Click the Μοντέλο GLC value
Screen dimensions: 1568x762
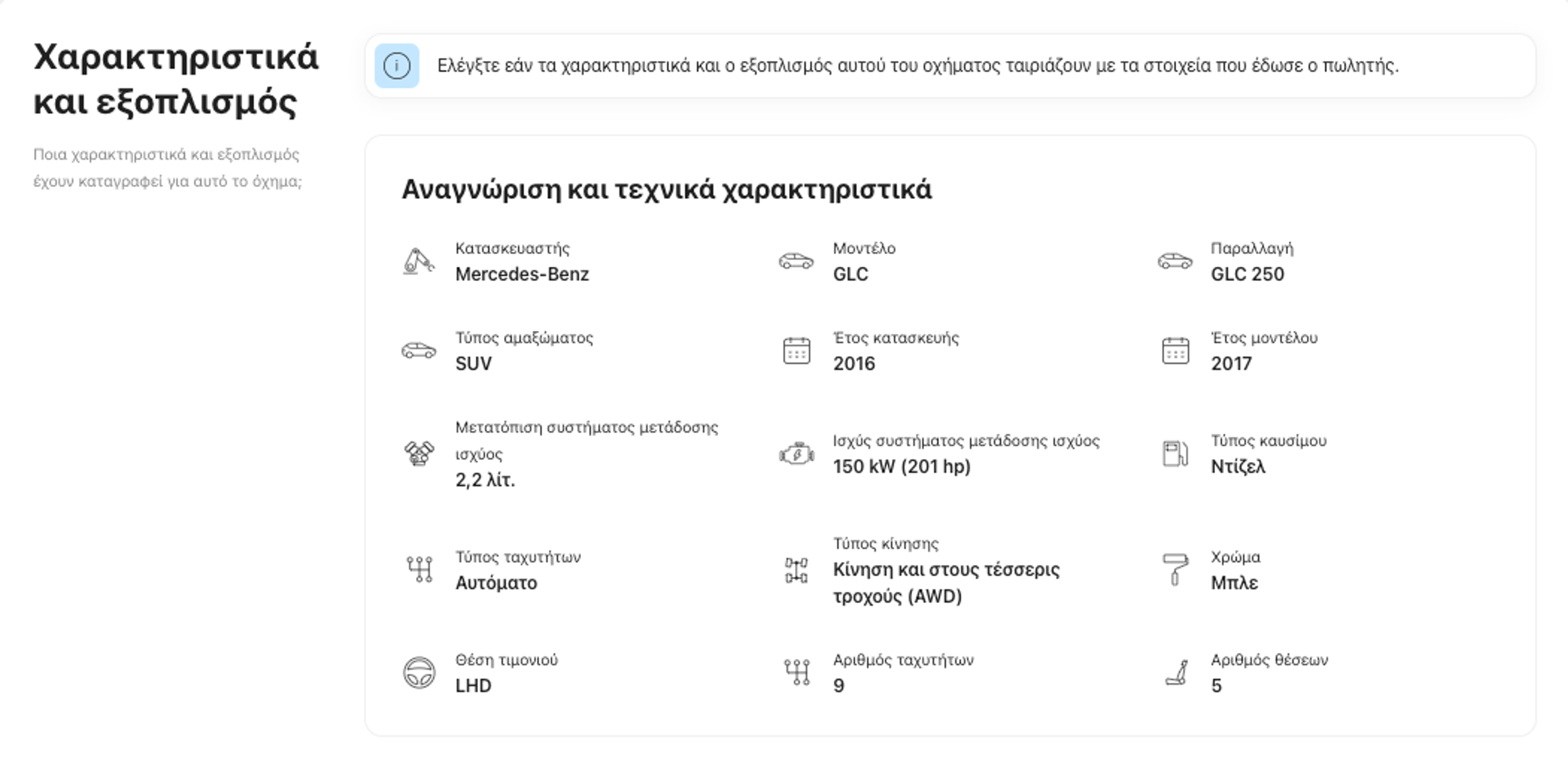click(x=850, y=275)
